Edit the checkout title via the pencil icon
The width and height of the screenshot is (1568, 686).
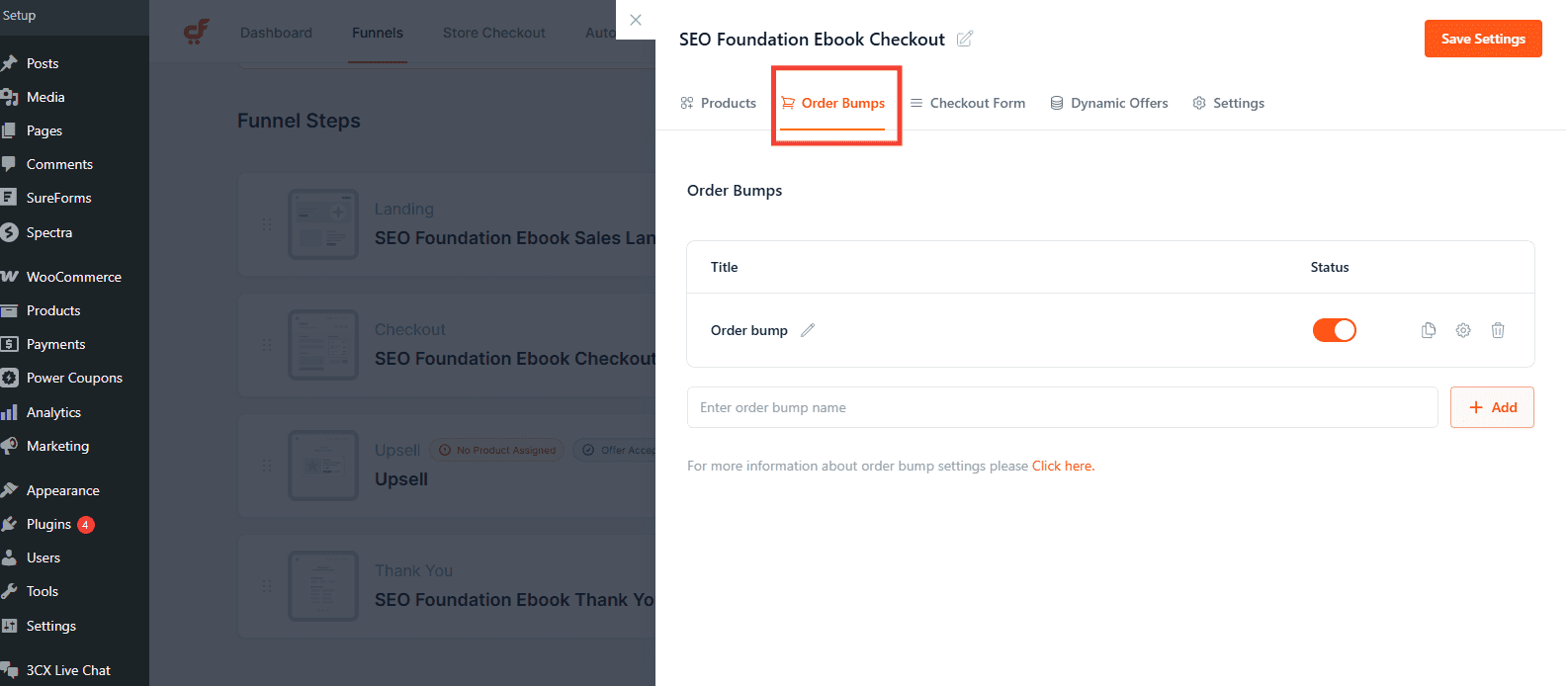pyautogui.click(x=964, y=38)
